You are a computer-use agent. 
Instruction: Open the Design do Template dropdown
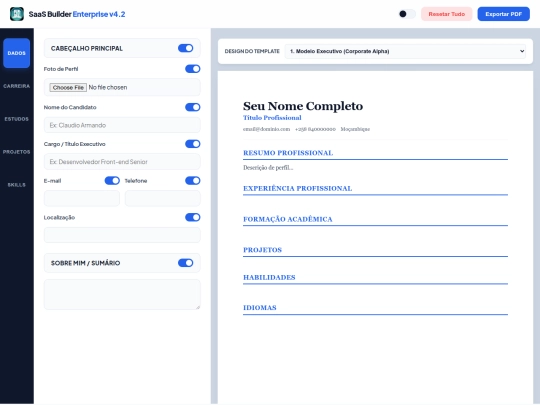(405, 51)
